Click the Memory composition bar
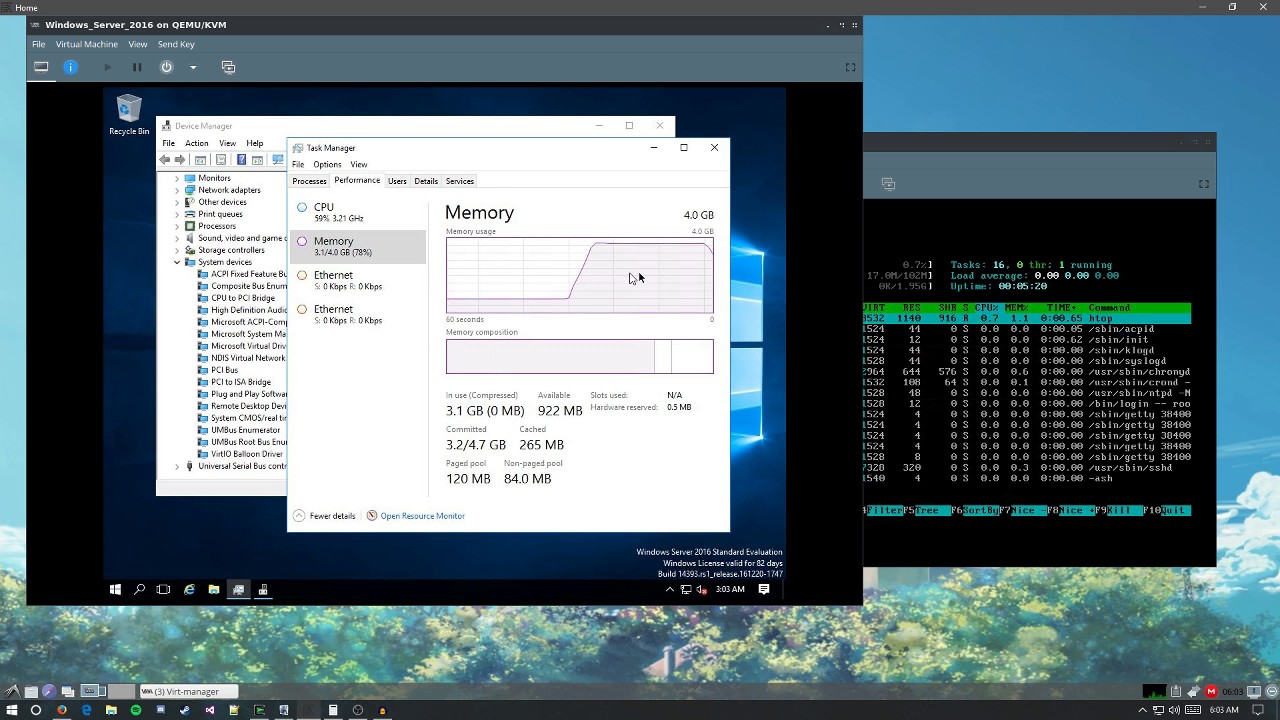1280x720 pixels. (580, 357)
